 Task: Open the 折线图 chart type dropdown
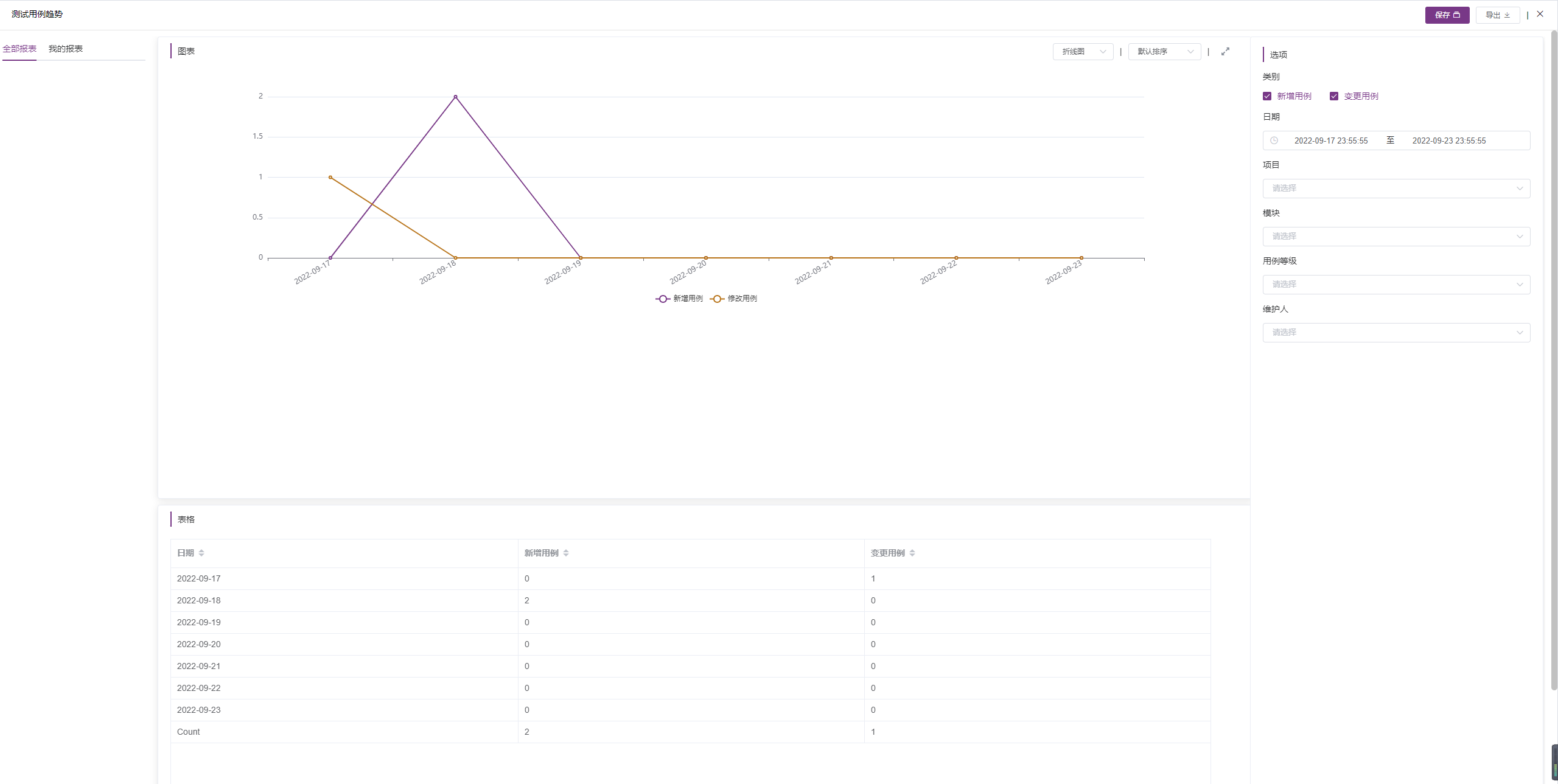click(1083, 52)
